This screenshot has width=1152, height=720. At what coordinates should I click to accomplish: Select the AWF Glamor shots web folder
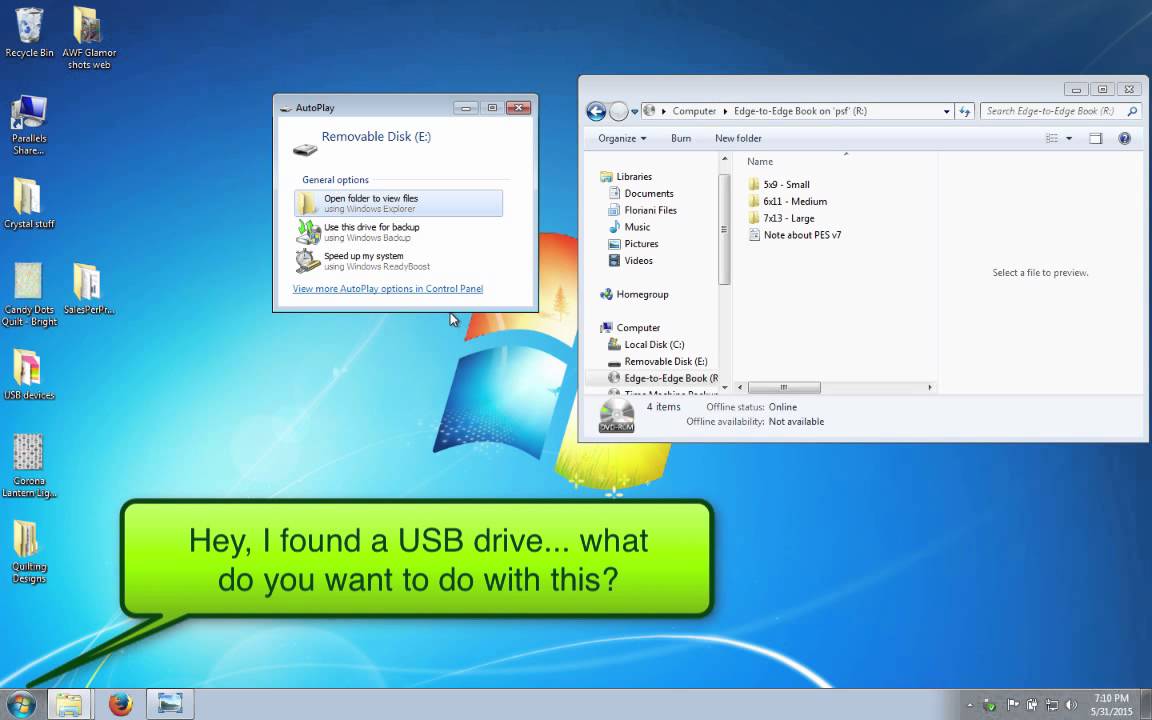pos(89,38)
